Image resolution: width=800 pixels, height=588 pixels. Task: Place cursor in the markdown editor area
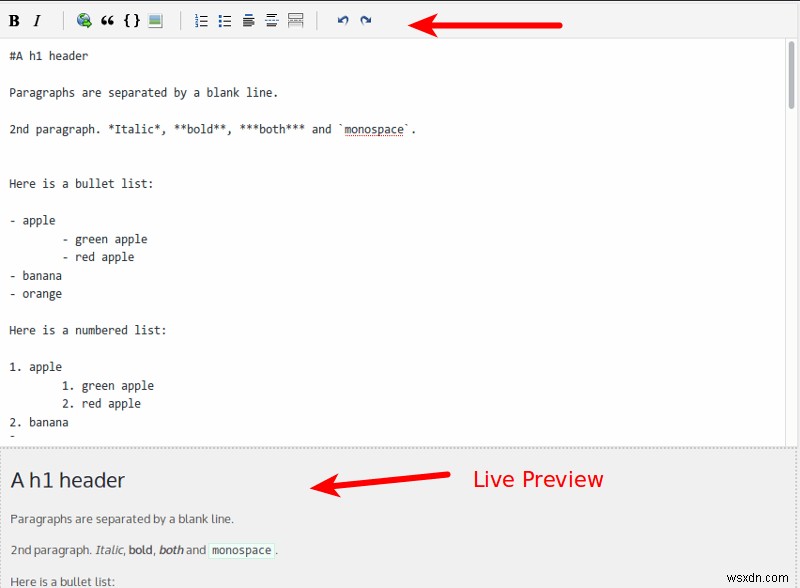400,250
